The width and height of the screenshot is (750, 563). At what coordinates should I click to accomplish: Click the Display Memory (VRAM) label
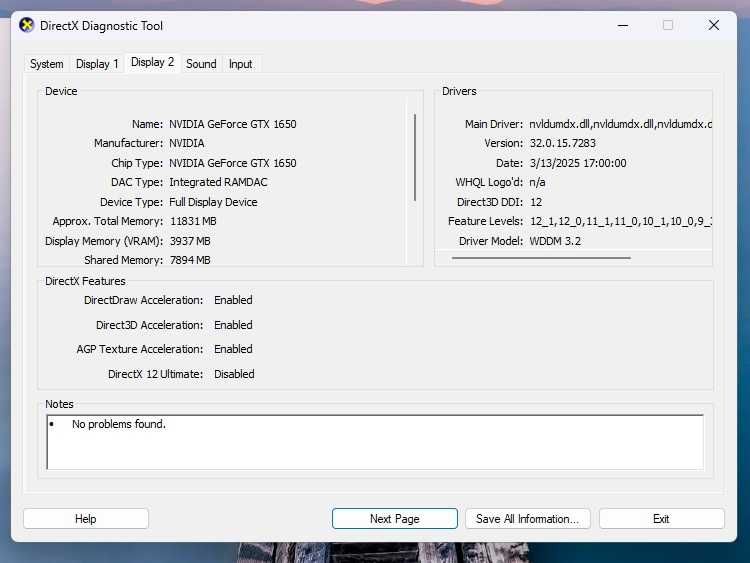pos(104,241)
